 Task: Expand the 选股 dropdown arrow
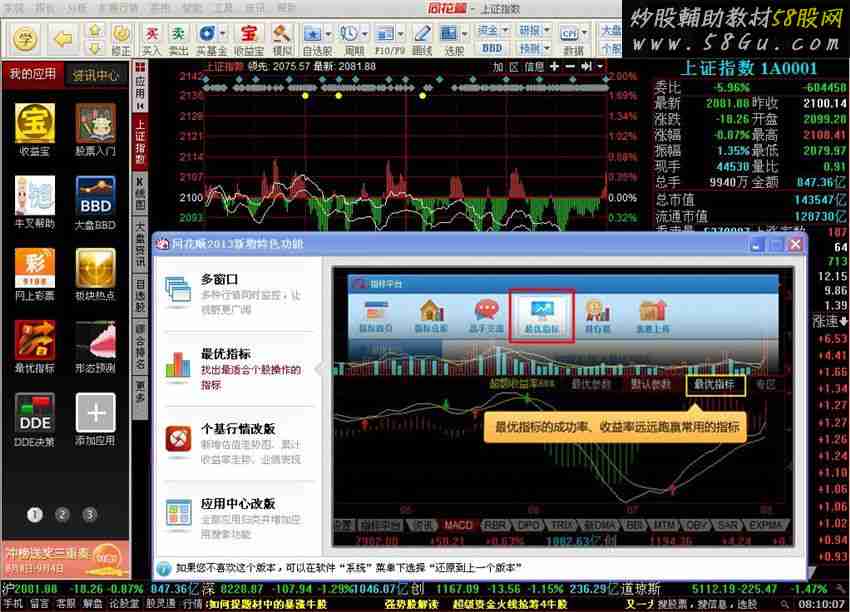click(465, 34)
